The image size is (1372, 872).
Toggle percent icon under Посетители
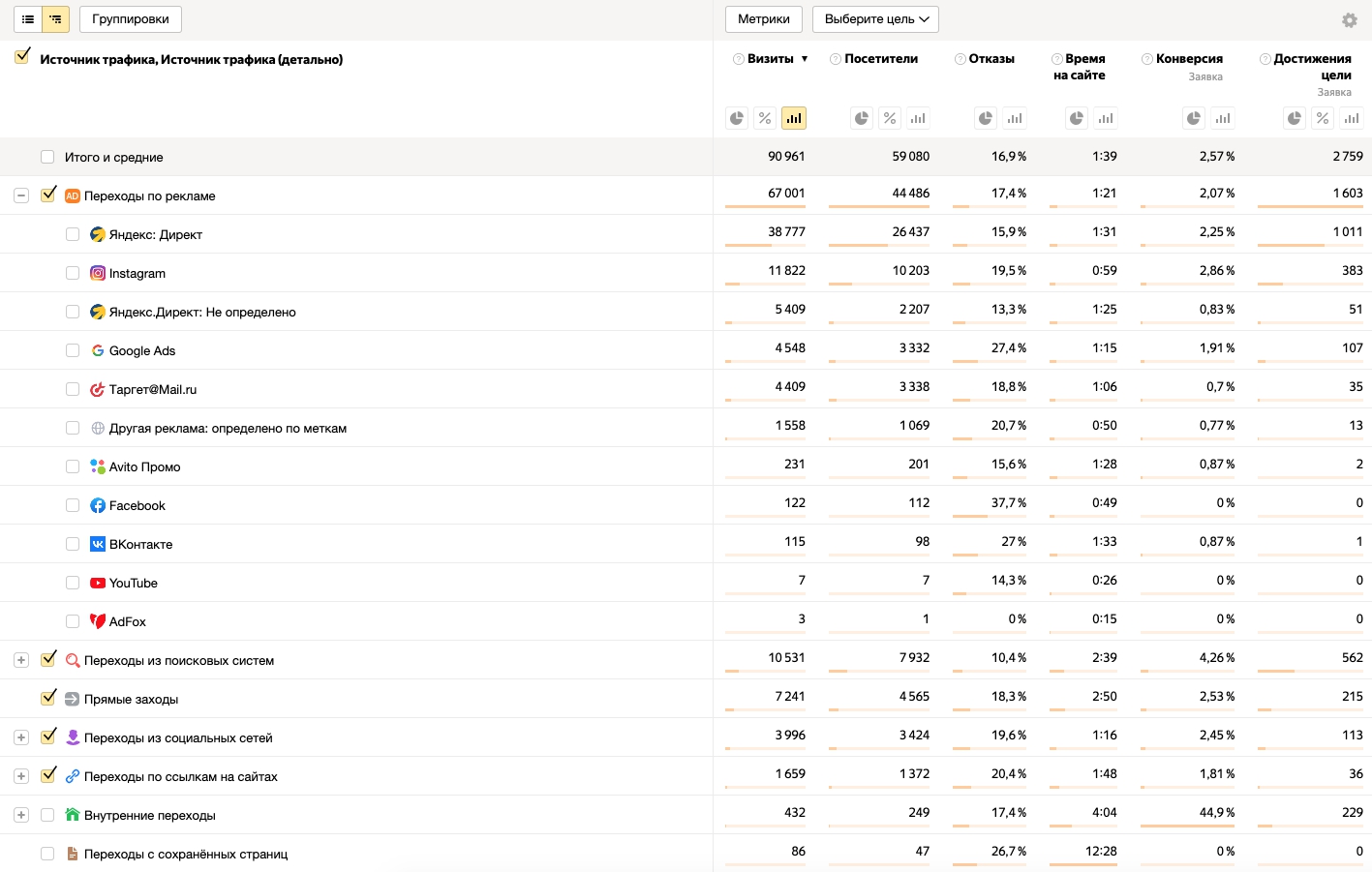[x=890, y=118]
